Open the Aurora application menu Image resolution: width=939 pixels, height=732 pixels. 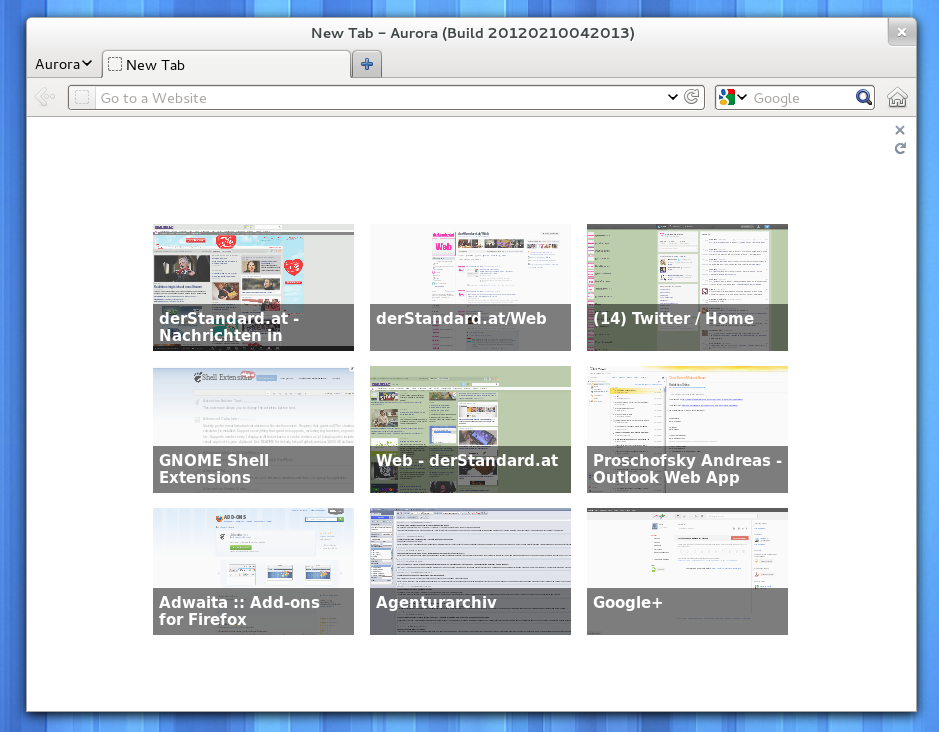point(63,64)
